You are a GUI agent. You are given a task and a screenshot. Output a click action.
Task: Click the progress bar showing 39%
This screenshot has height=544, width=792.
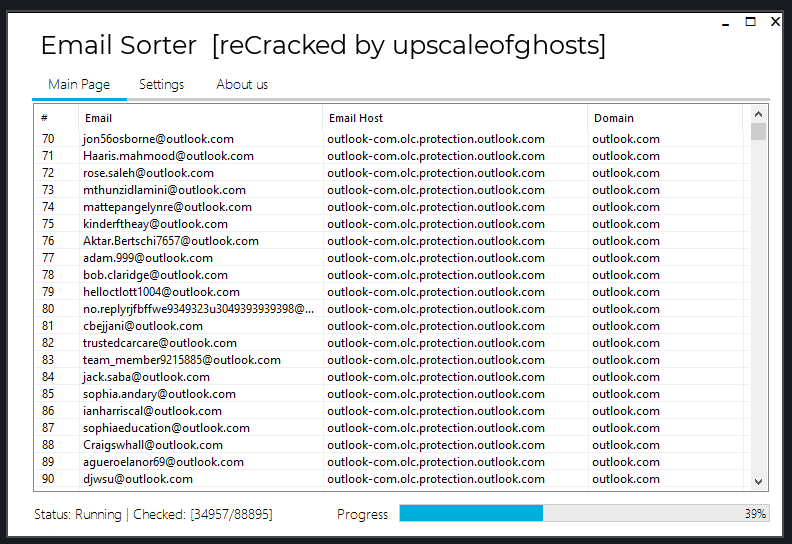click(584, 513)
